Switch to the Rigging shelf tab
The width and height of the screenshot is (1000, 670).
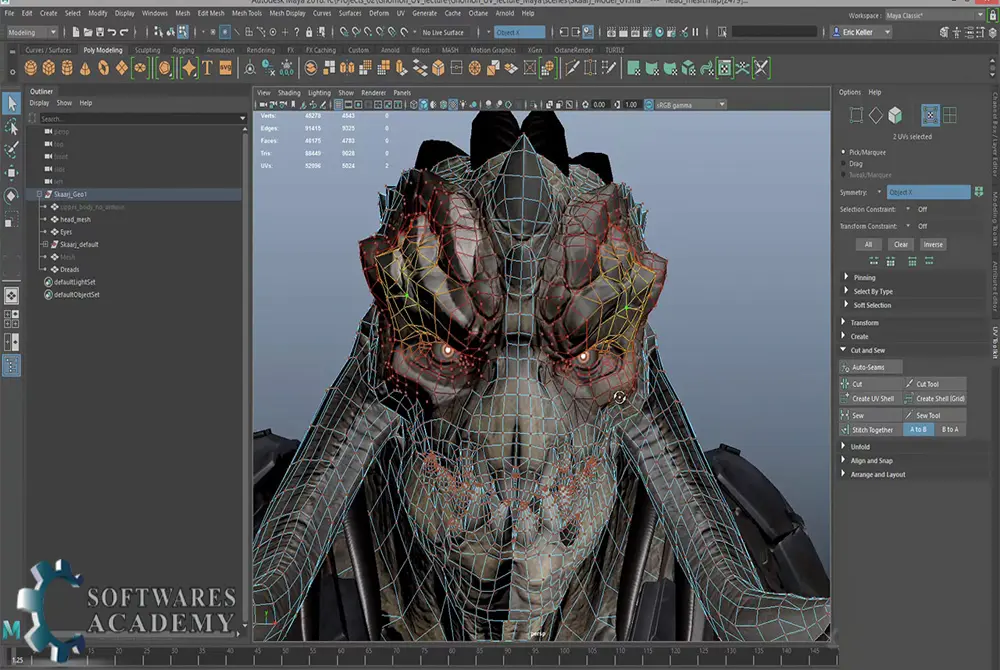183,50
